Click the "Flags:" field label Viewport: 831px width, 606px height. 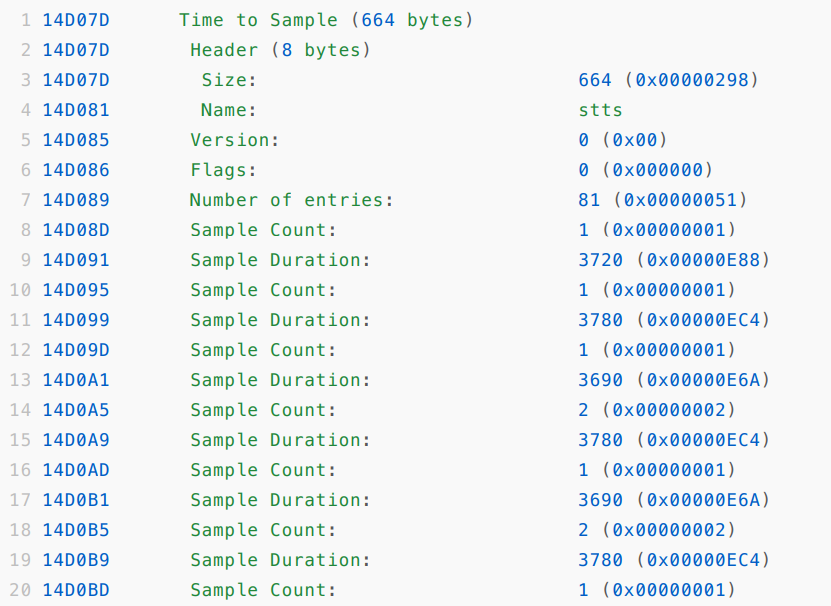[x=224, y=170]
